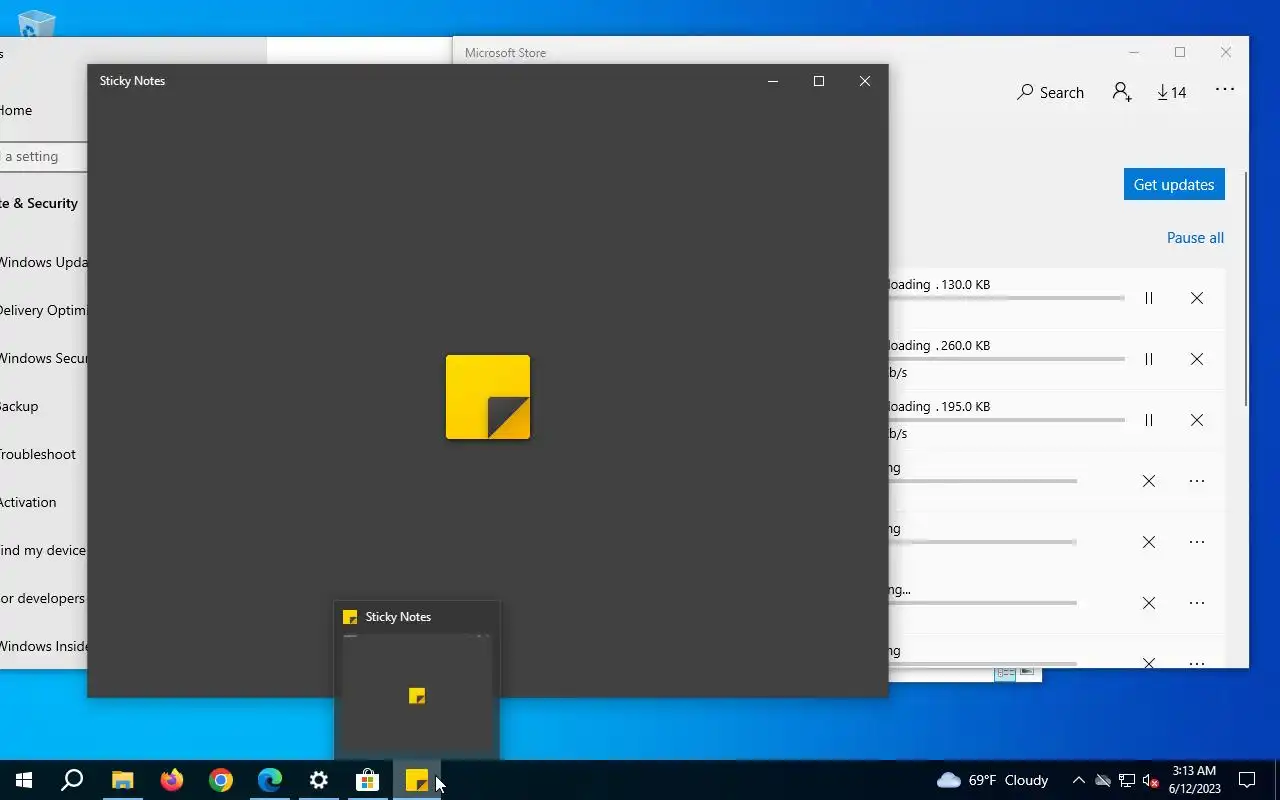Maximize the Microsoft Store window

1180,52
